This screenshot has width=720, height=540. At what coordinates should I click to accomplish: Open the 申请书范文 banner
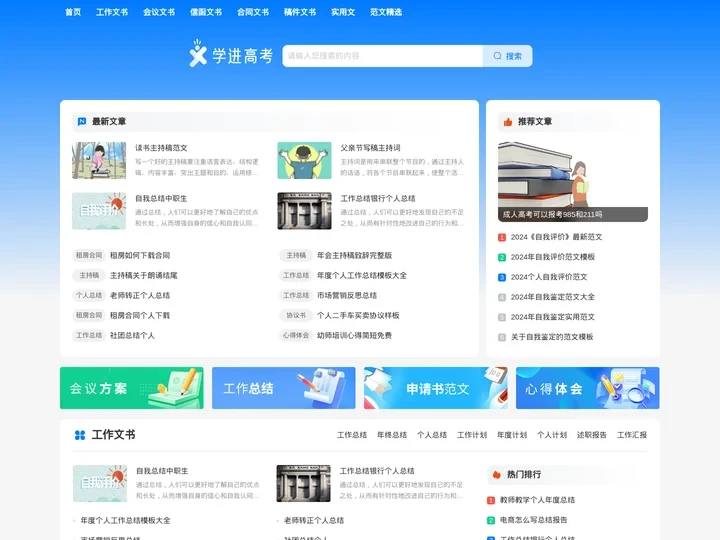click(x=436, y=388)
